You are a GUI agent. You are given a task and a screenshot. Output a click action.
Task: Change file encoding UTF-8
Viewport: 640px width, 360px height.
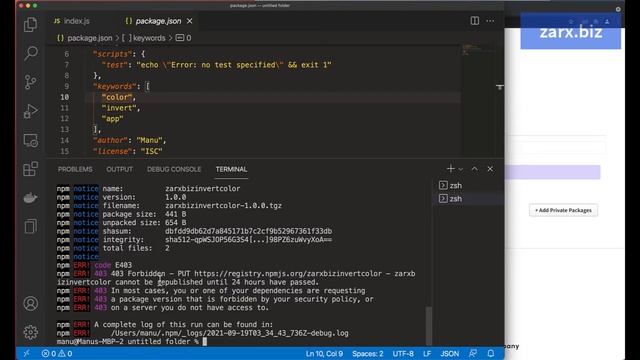pos(403,354)
